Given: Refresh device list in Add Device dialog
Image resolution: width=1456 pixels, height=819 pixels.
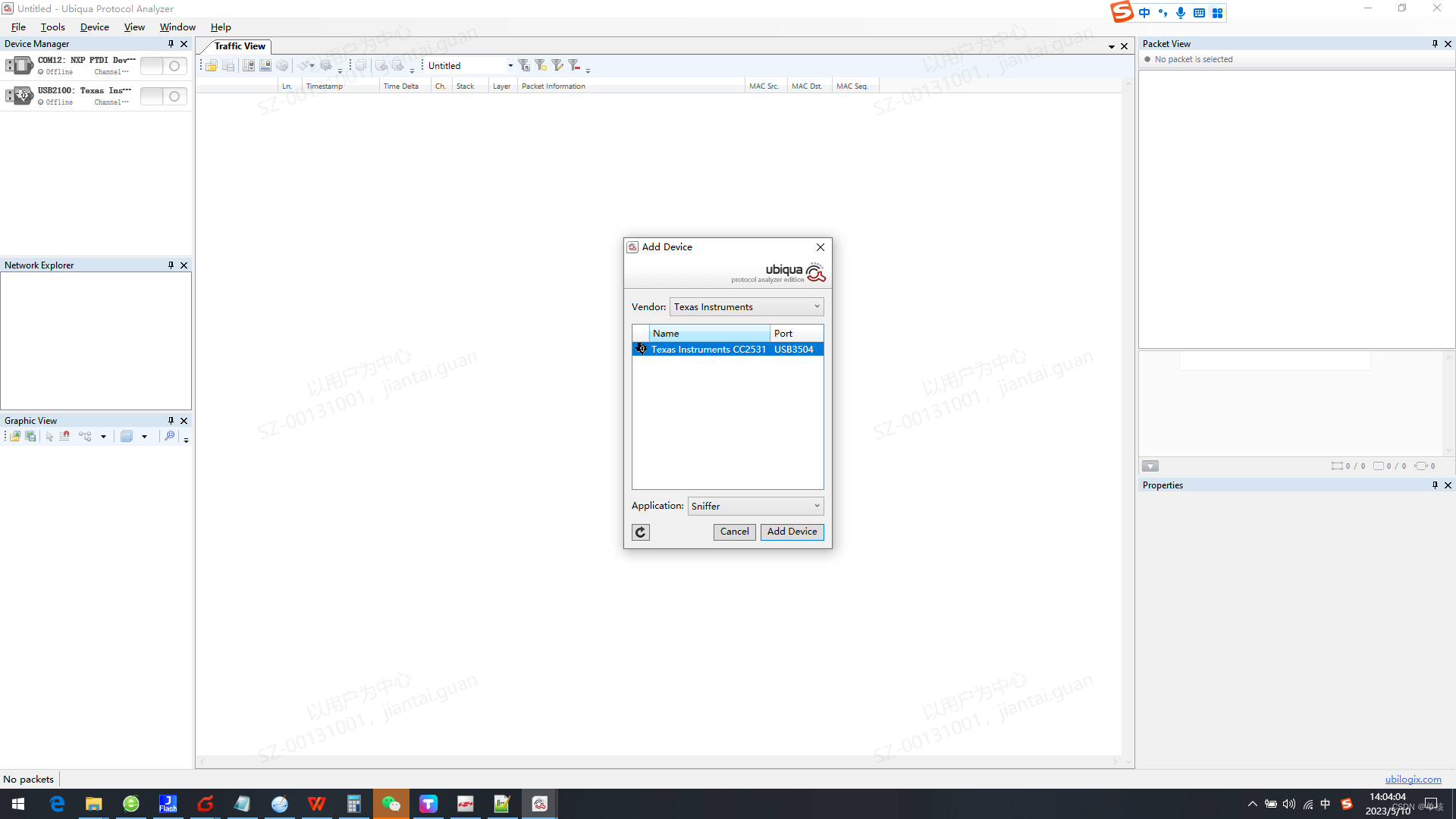Looking at the screenshot, I should pos(641,532).
